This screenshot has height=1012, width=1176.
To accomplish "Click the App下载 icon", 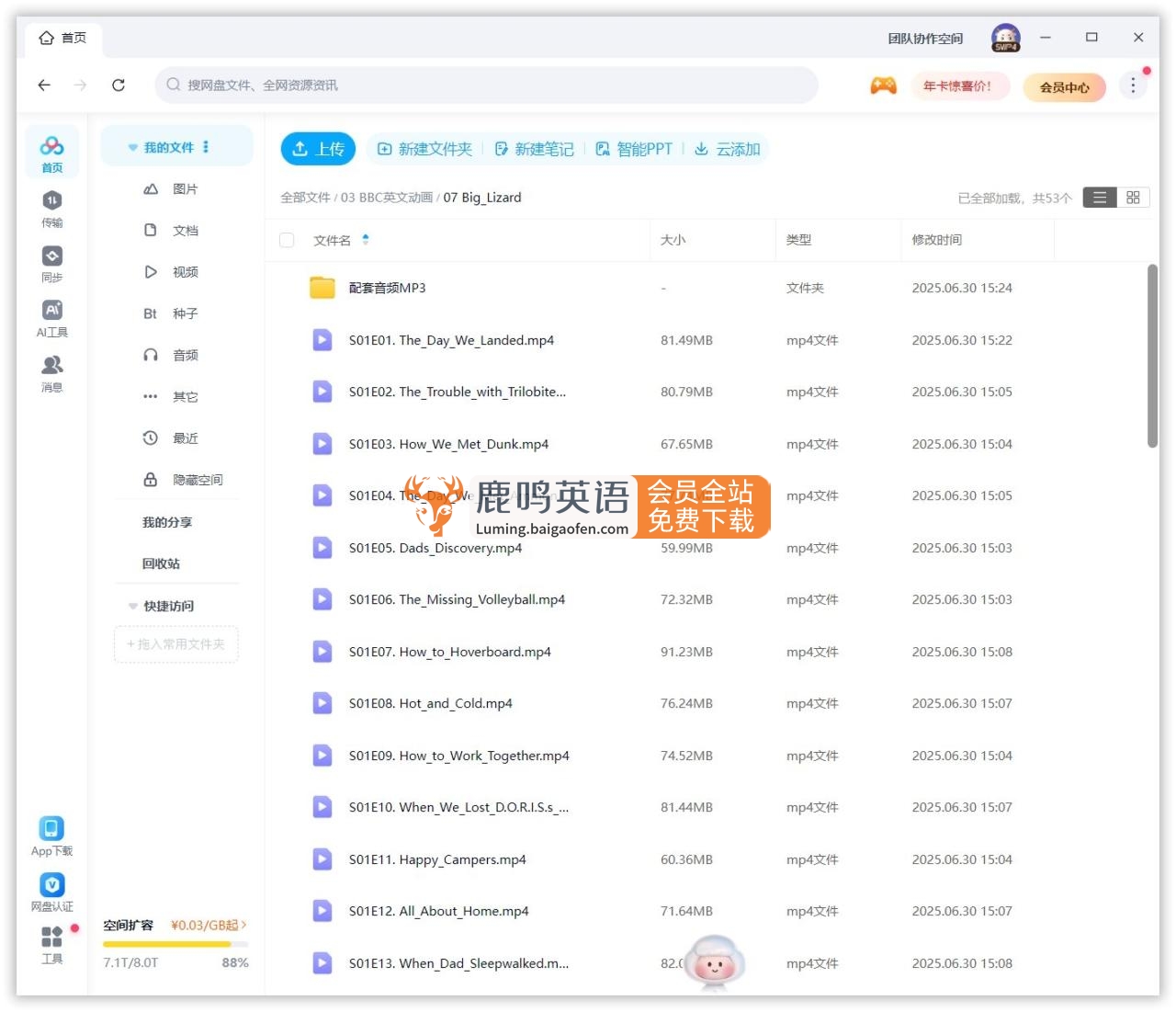I will tap(51, 828).
